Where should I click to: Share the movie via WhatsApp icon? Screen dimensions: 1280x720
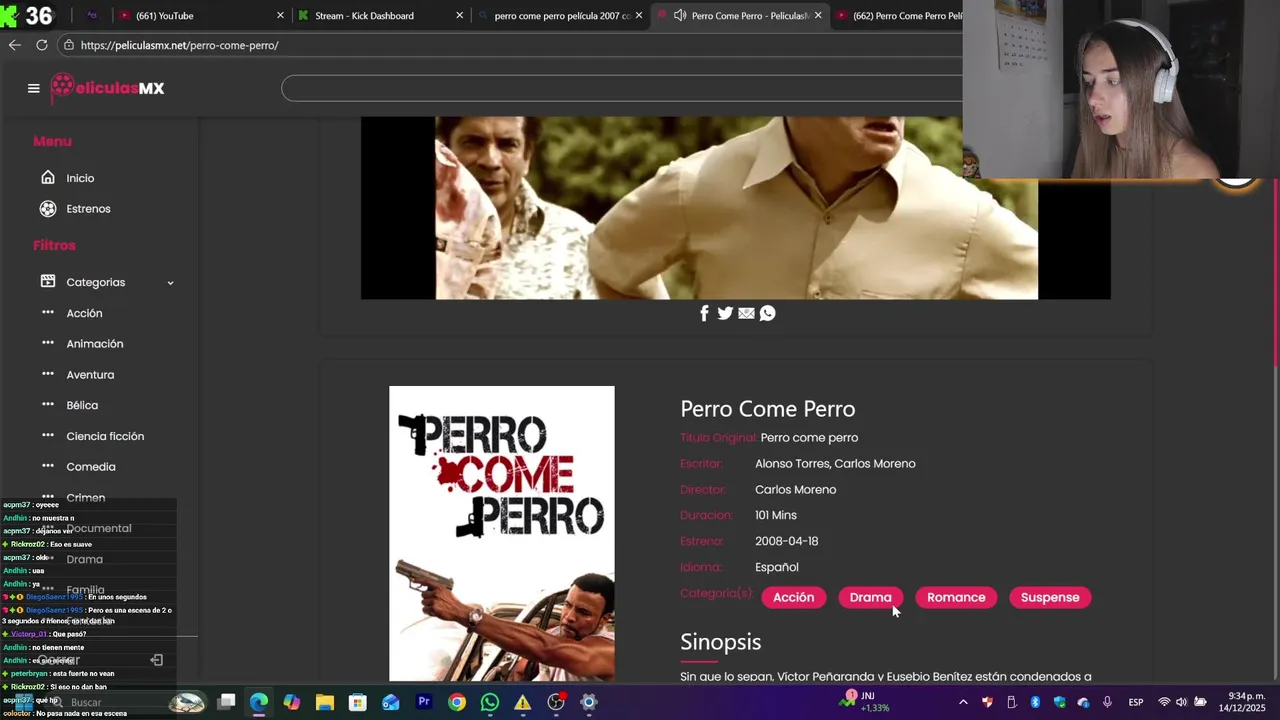(x=767, y=313)
